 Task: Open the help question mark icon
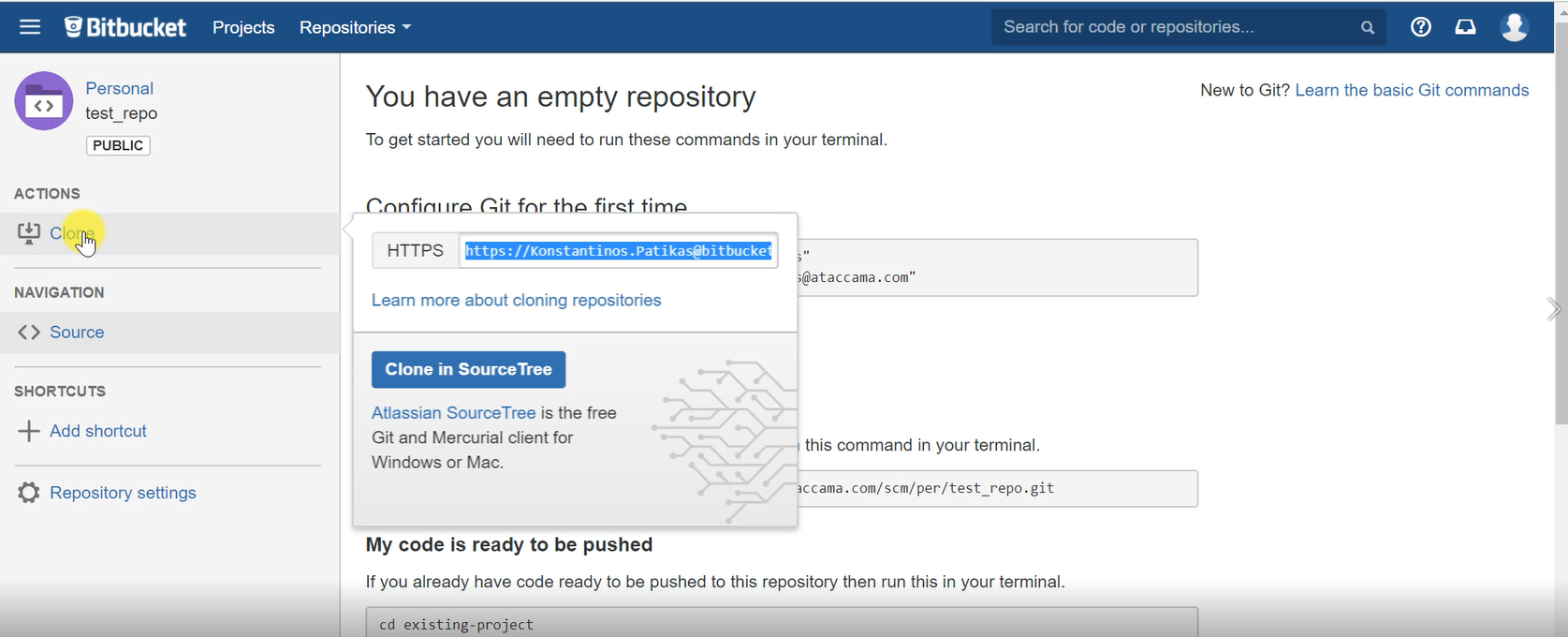(x=1420, y=27)
